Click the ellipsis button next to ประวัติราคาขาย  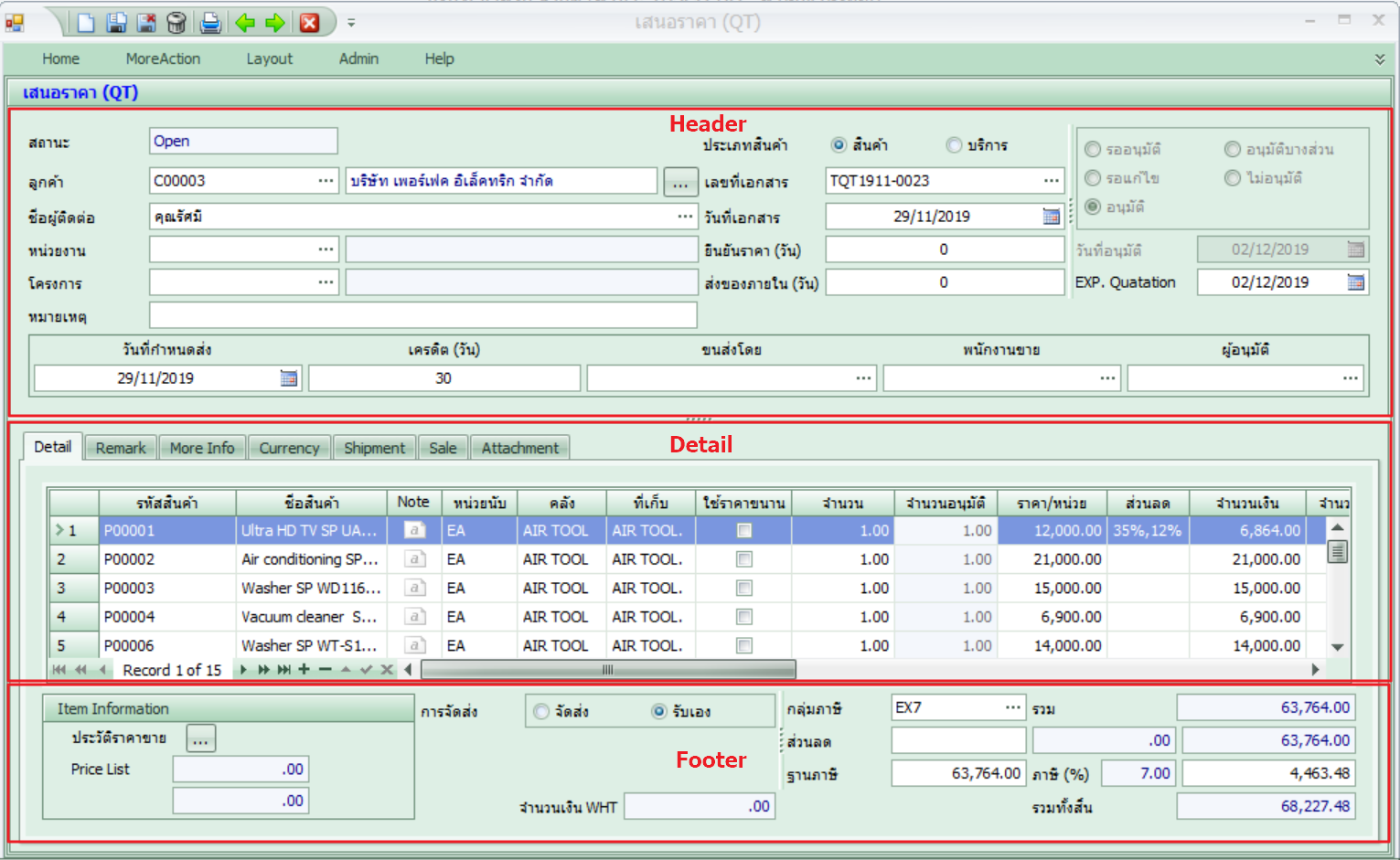pyautogui.click(x=201, y=738)
